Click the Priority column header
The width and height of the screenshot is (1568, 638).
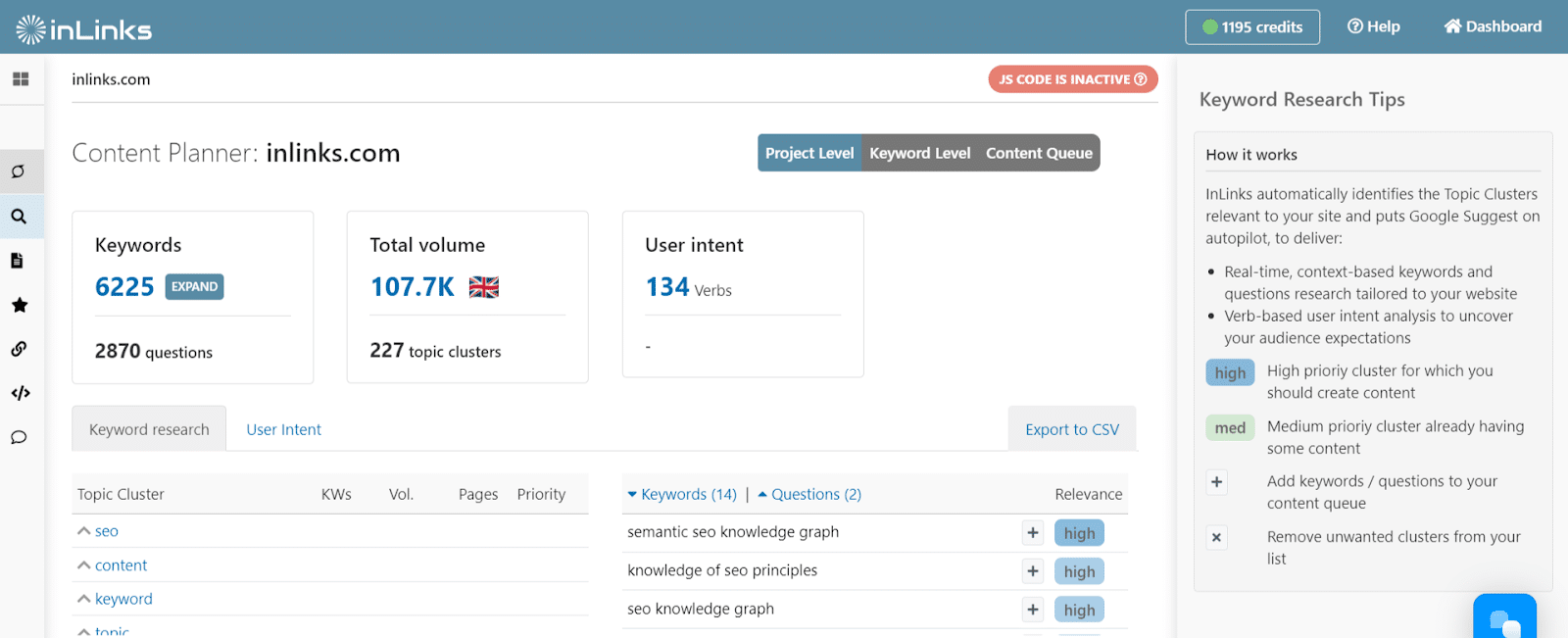pos(541,495)
